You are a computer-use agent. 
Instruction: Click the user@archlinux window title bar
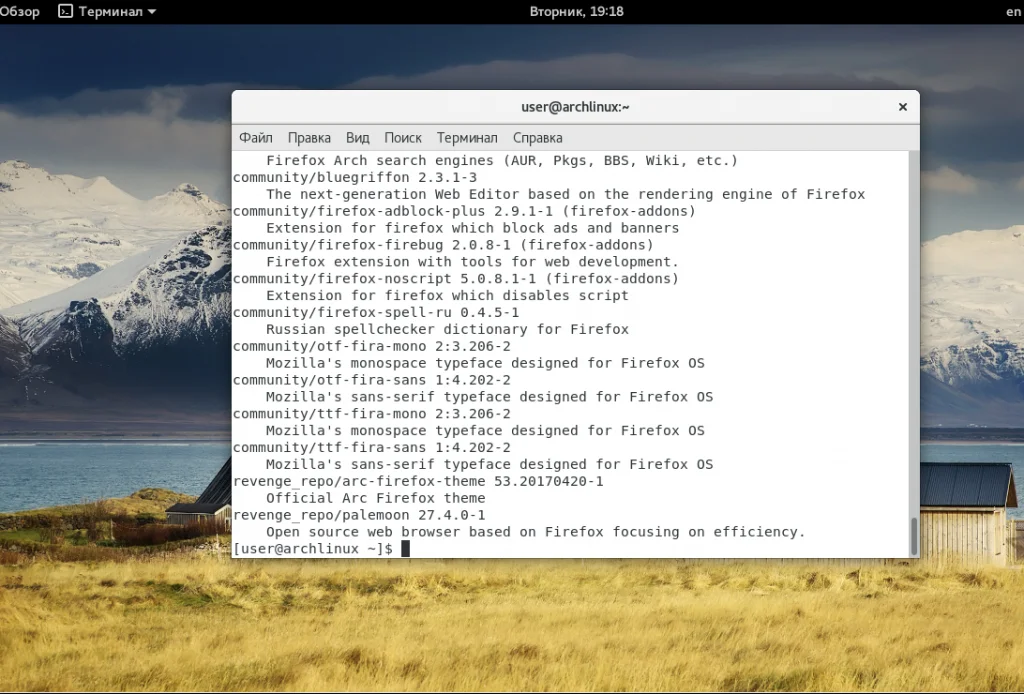(x=575, y=107)
